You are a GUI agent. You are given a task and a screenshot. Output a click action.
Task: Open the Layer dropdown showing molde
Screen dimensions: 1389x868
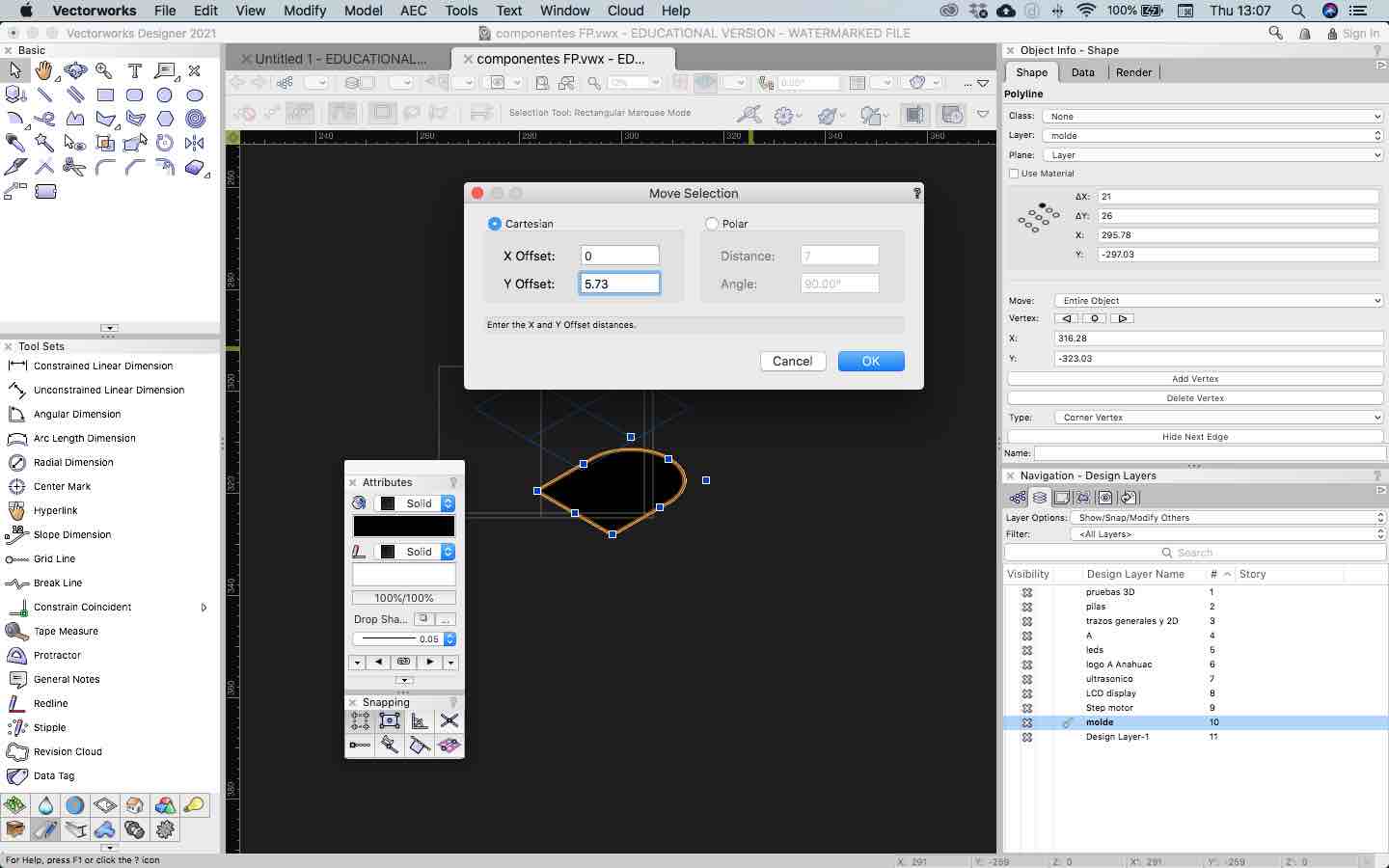[1212, 135]
